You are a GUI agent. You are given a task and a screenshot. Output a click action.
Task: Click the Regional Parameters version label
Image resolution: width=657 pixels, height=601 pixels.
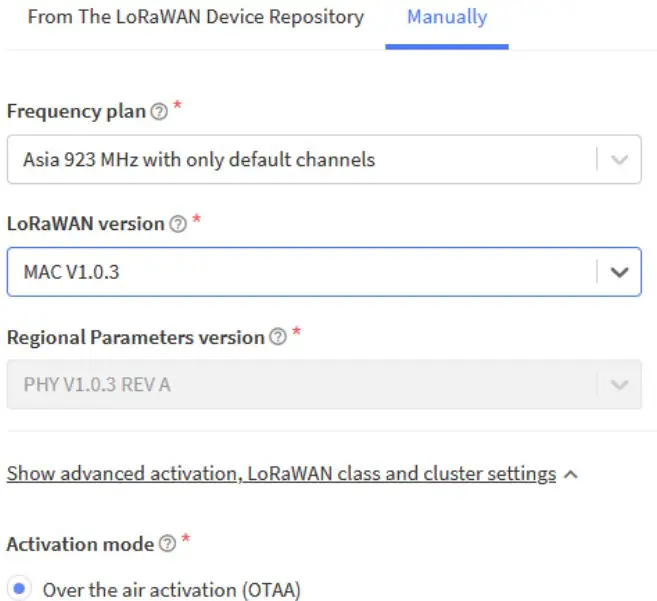(x=134, y=338)
